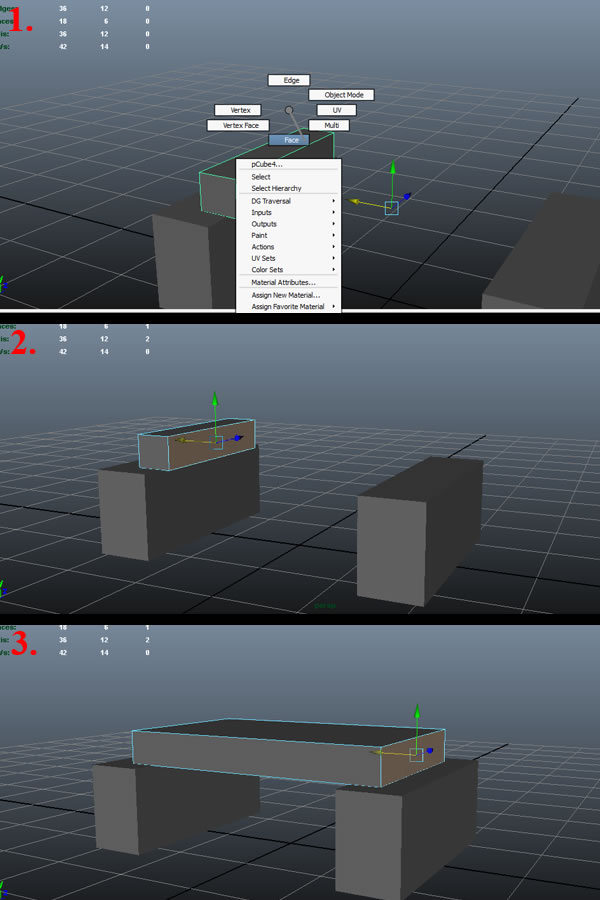Click the manipulator center box in step 3
Viewport: 600px width, 900px height.
(416, 754)
